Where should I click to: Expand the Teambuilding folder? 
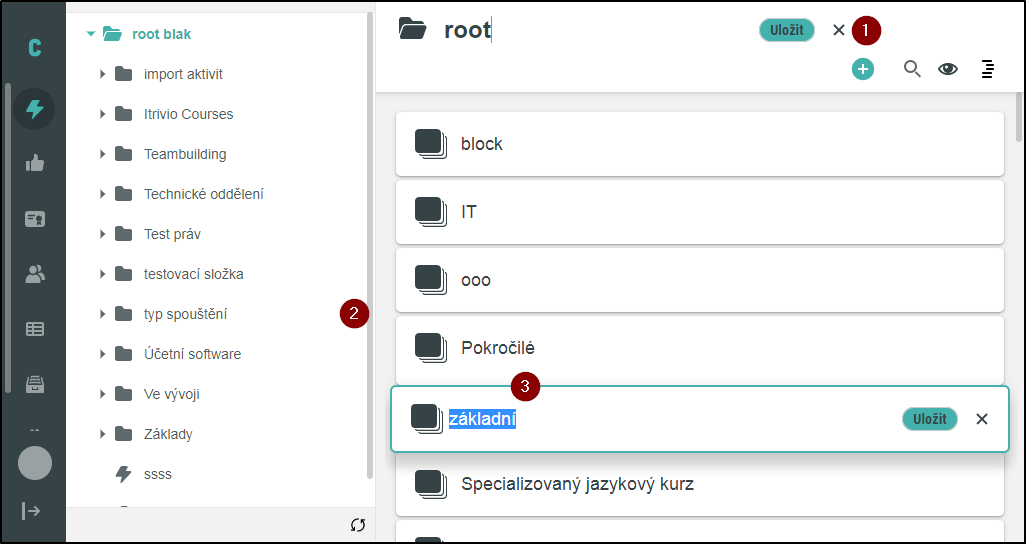point(102,154)
